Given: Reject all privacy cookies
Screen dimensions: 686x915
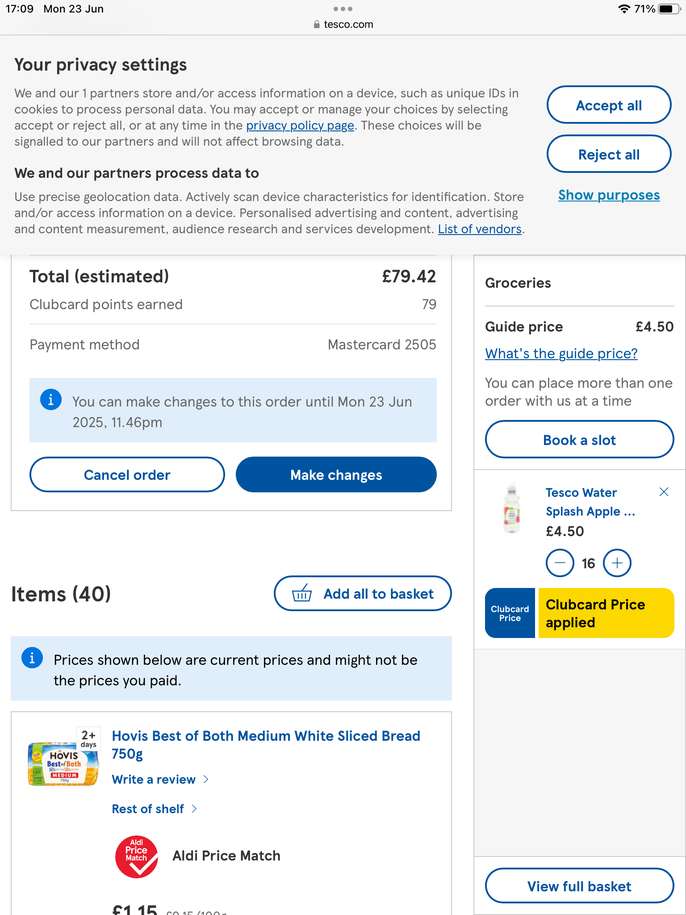Looking at the screenshot, I should pos(608,155).
